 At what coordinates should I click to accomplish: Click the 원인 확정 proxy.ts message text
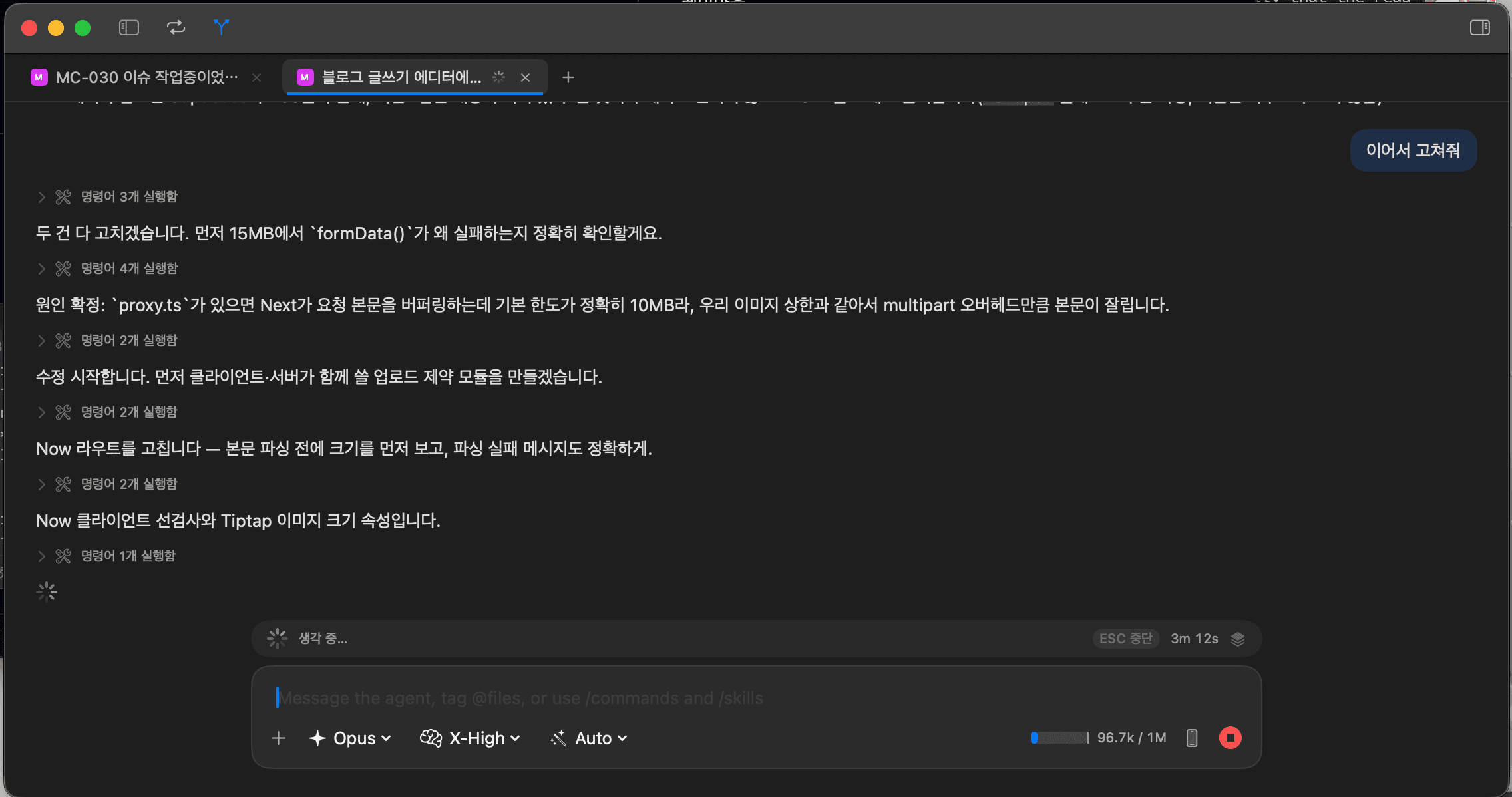coord(602,305)
